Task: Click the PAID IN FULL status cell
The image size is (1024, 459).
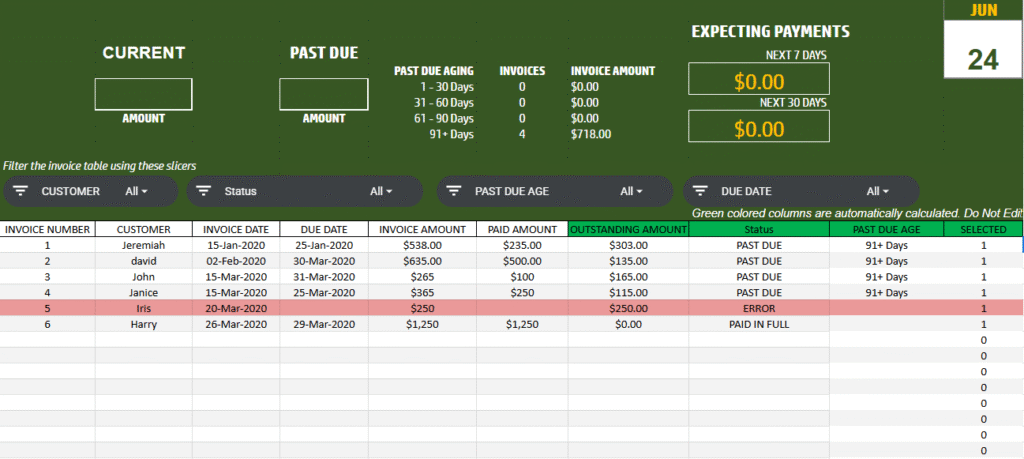Action: [x=759, y=324]
